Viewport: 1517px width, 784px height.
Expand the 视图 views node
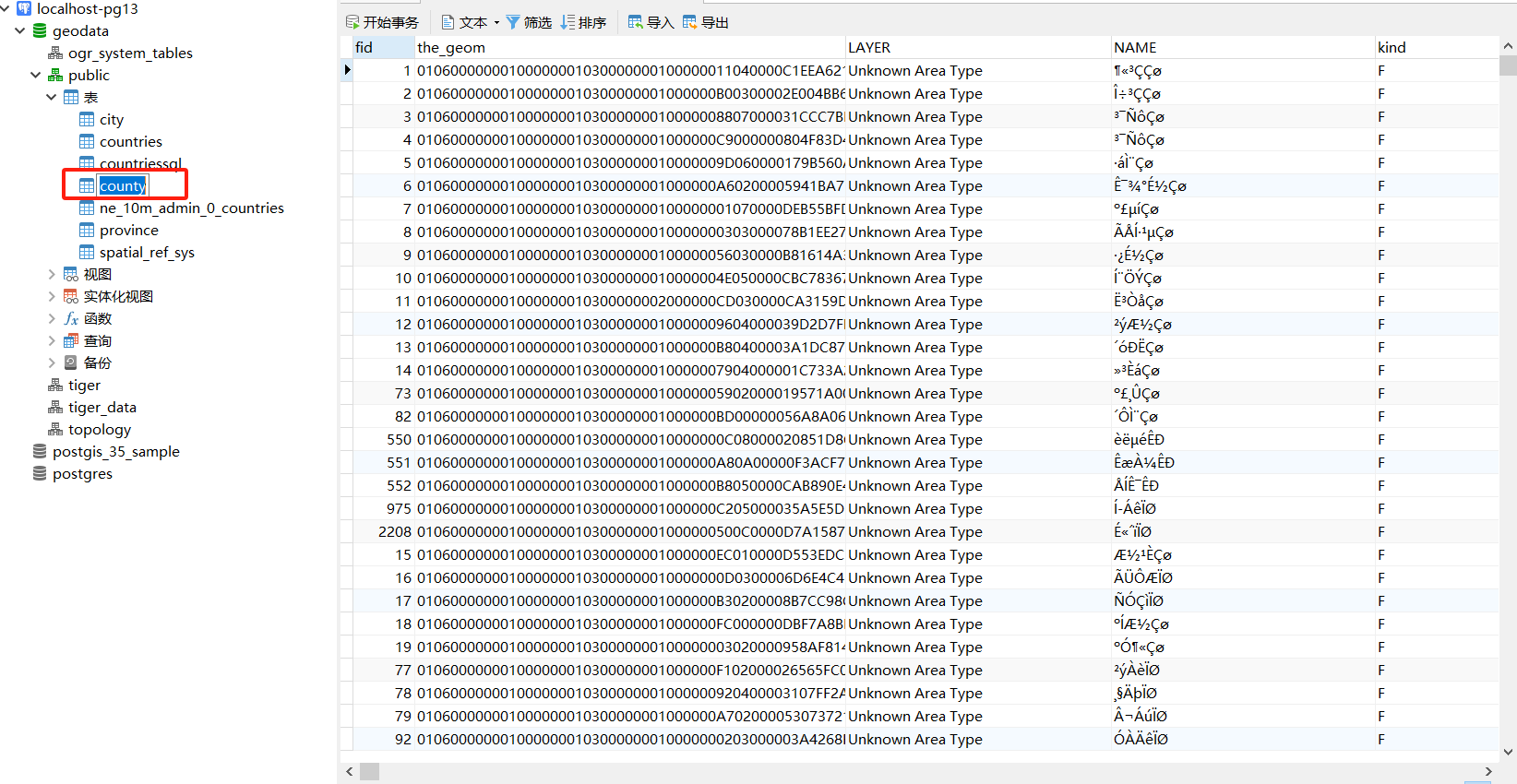point(52,274)
